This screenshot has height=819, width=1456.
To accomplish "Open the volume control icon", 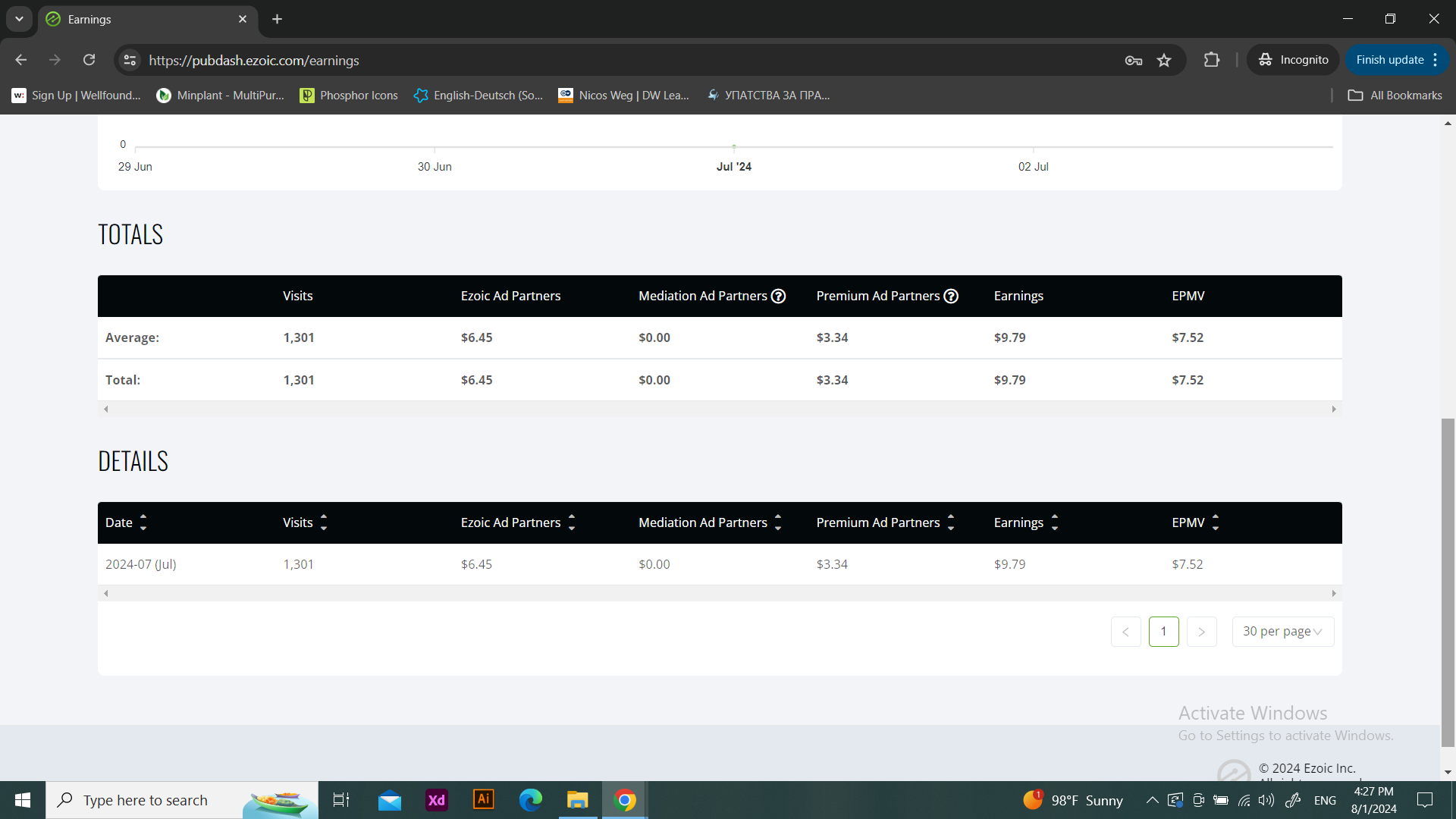I will tap(1266, 800).
